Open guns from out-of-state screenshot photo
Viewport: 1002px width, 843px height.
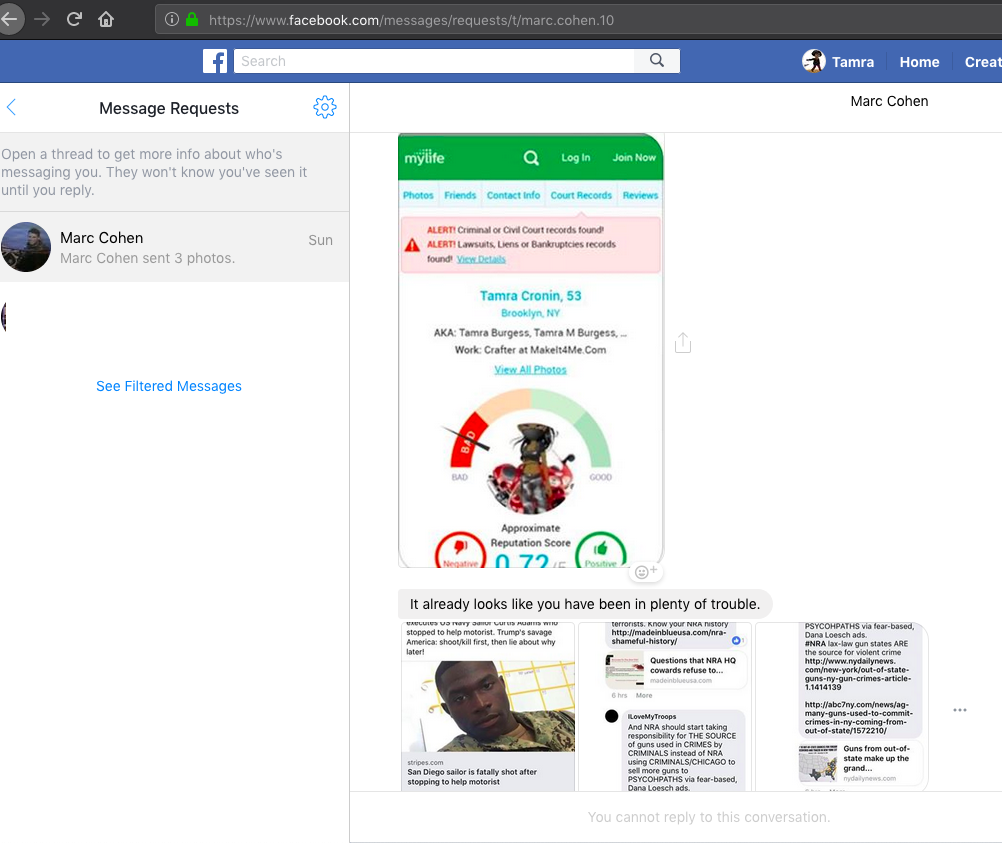pos(842,706)
